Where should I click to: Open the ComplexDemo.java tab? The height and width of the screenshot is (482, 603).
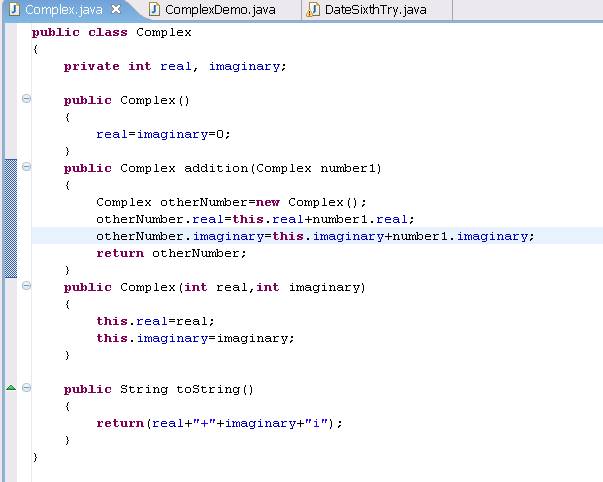tap(220, 10)
